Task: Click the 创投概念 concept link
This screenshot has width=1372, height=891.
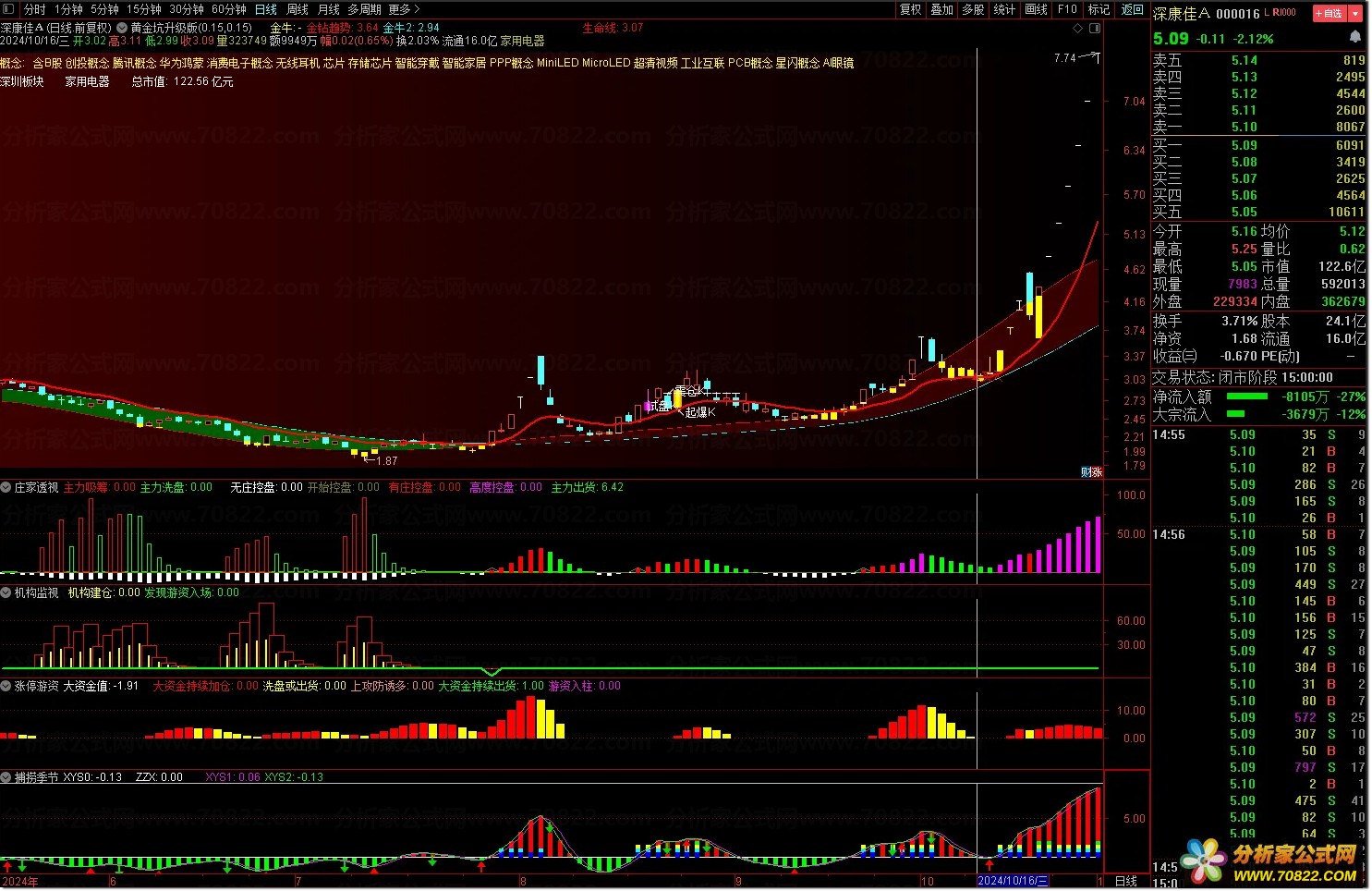Action: click(x=87, y=63)
